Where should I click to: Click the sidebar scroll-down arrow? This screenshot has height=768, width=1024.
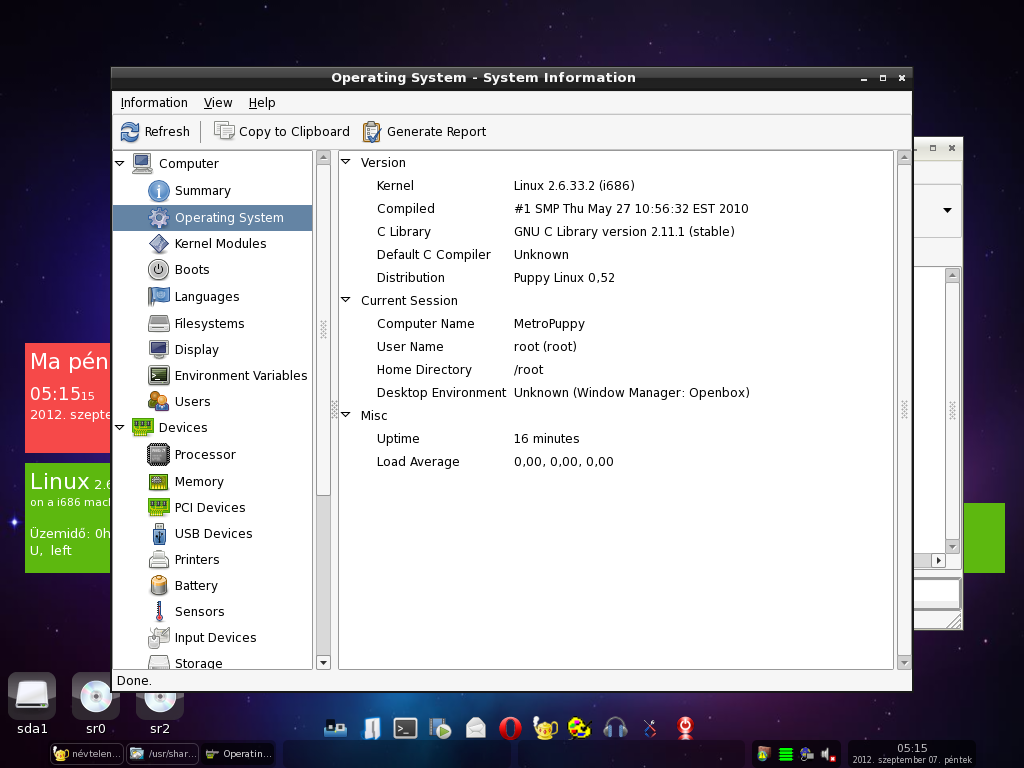(323, 663)
